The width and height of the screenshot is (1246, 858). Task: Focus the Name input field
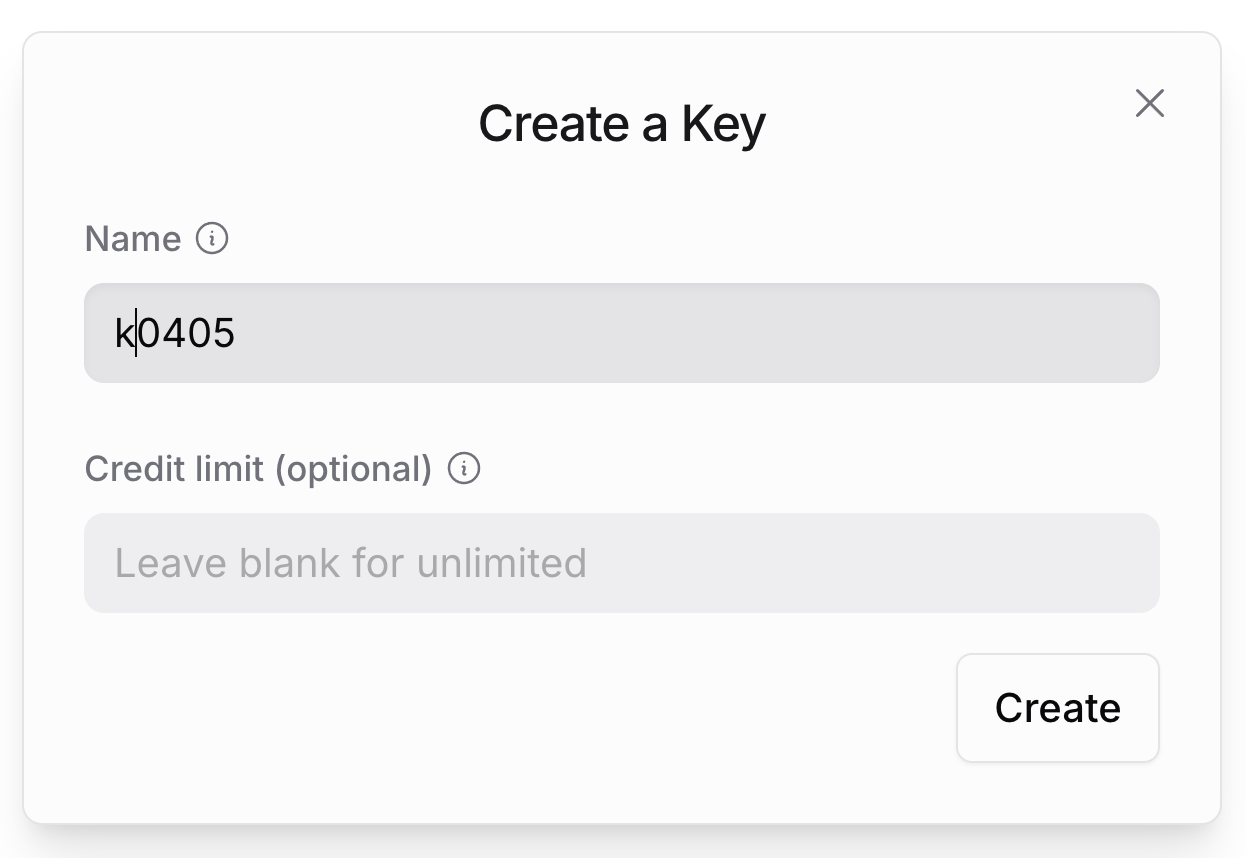click(620, 333)
